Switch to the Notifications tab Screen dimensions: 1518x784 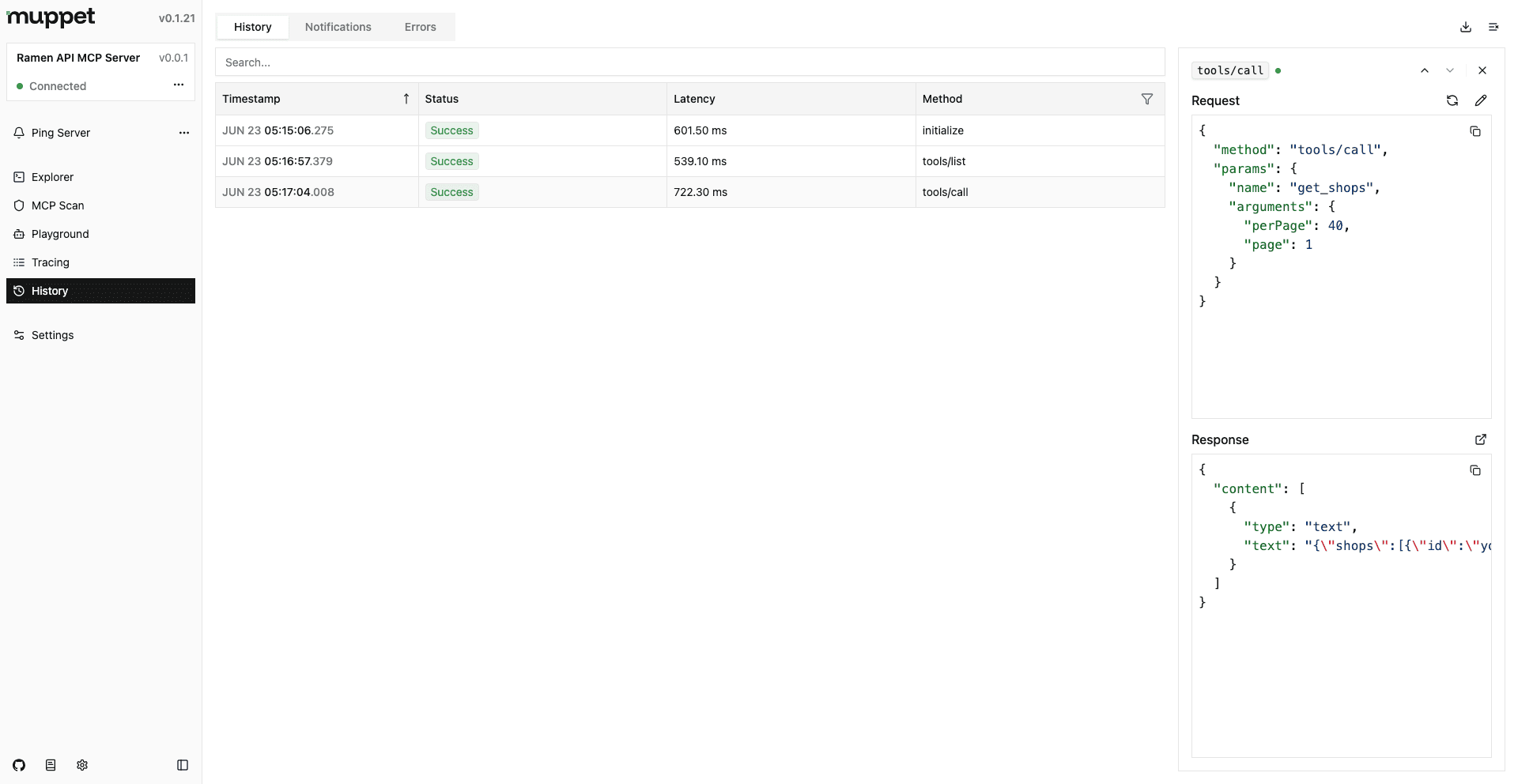click(338, 27)
